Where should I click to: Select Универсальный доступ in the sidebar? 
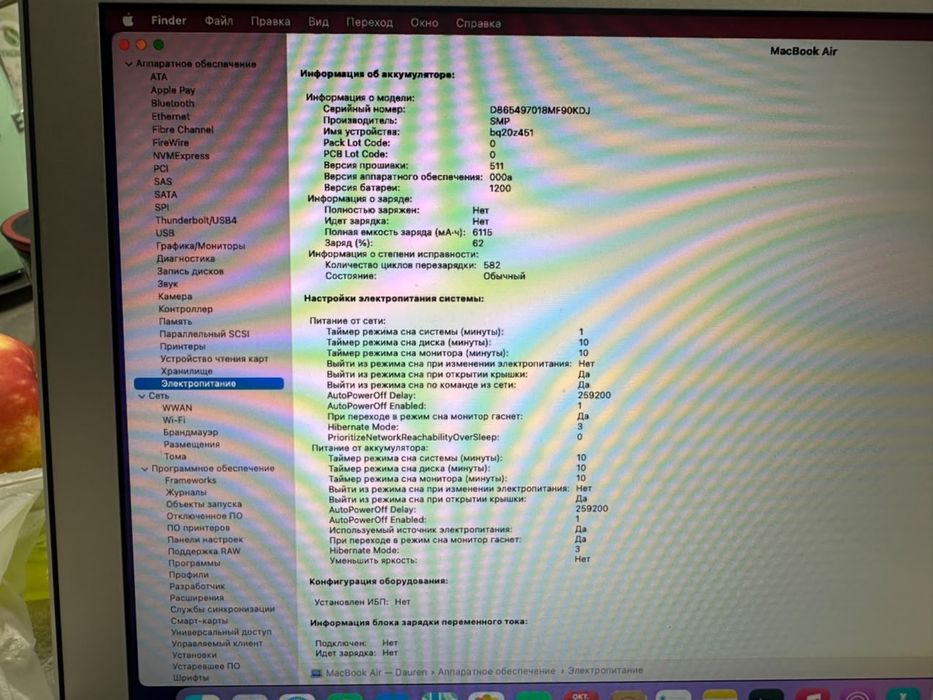[221, 632]
